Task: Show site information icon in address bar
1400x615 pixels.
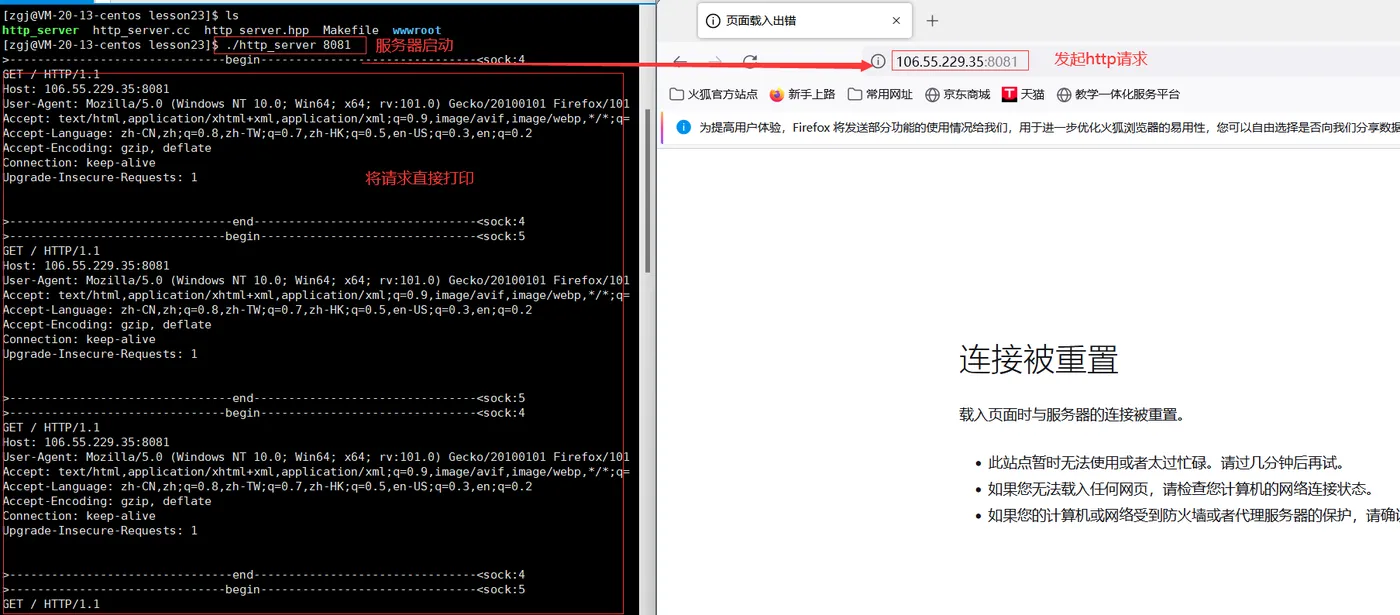Action: 878,61
